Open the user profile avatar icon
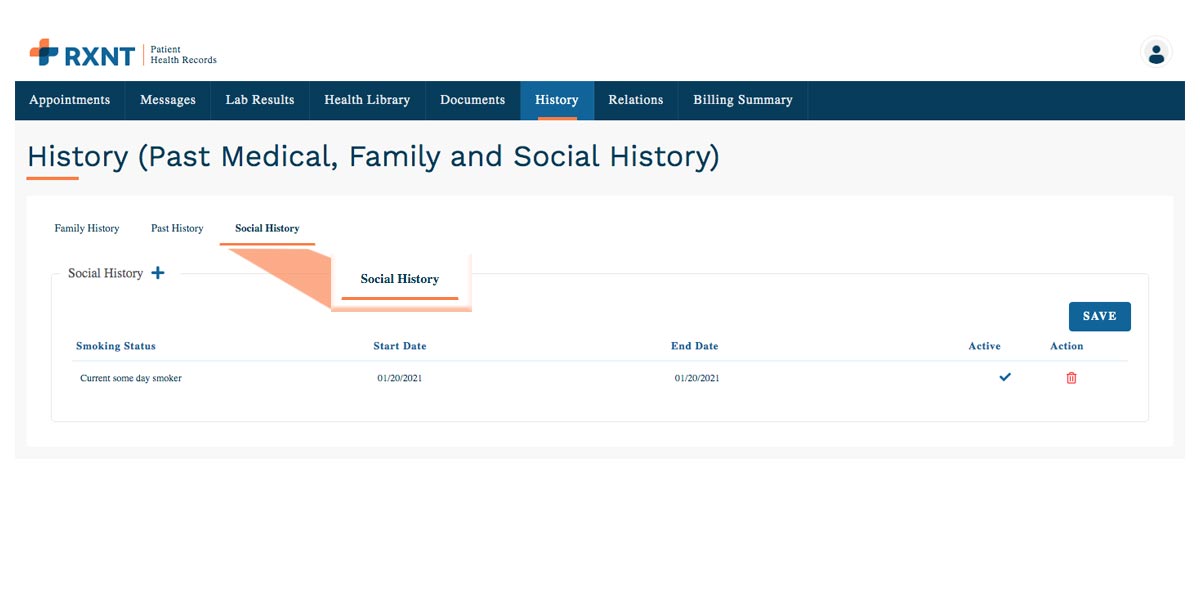 [x=1156, y=53]
